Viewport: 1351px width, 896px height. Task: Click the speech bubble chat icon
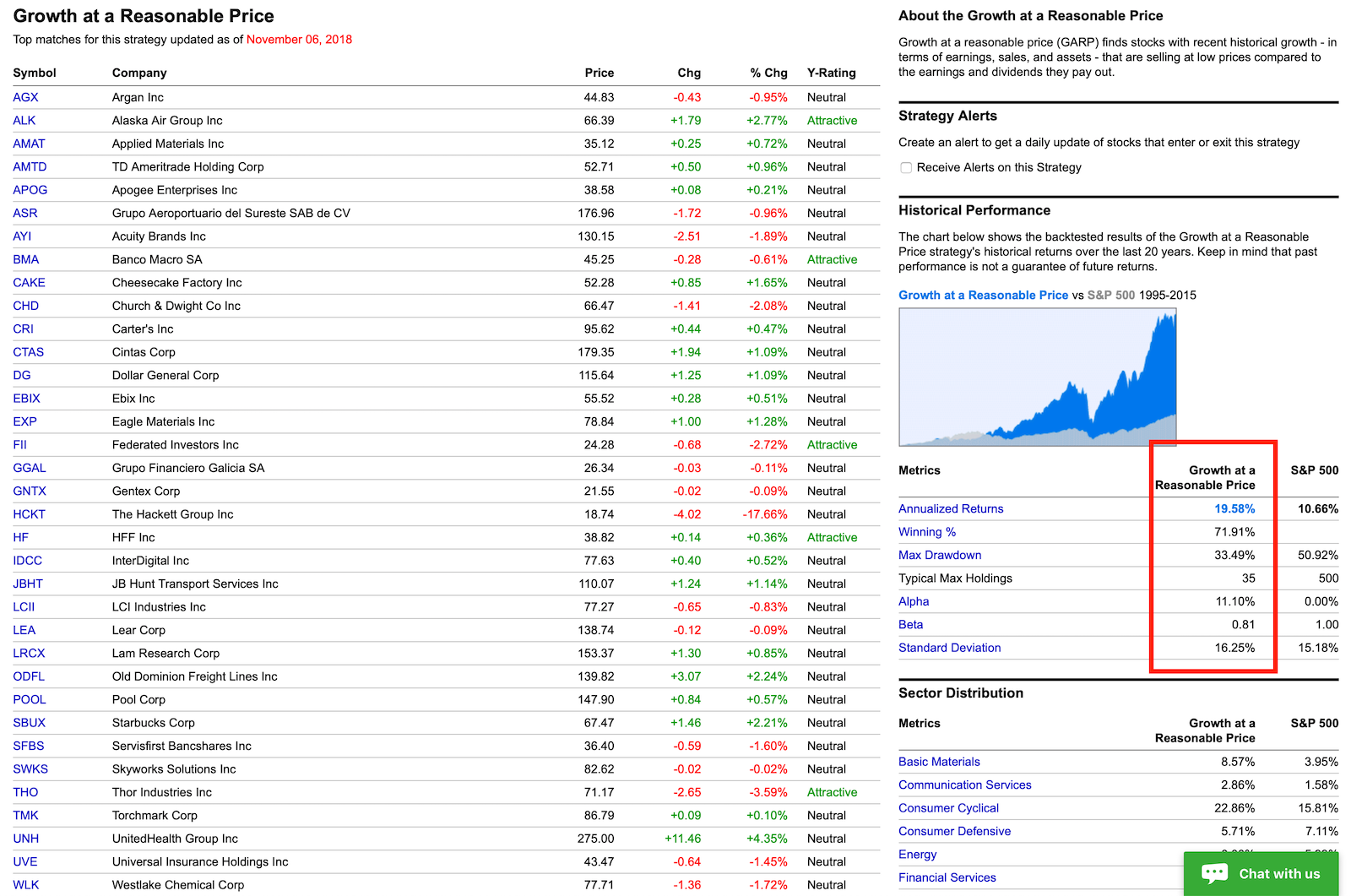point(1214,873)
